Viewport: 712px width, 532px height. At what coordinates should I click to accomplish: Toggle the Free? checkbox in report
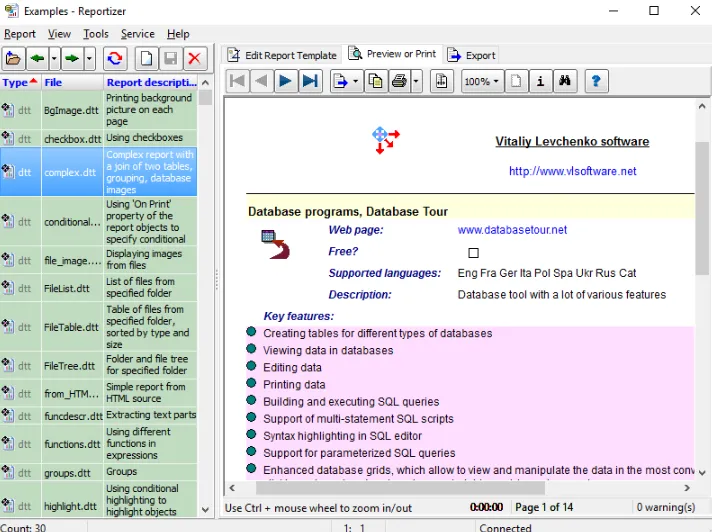pyautogui.click(x=473, y=253)
